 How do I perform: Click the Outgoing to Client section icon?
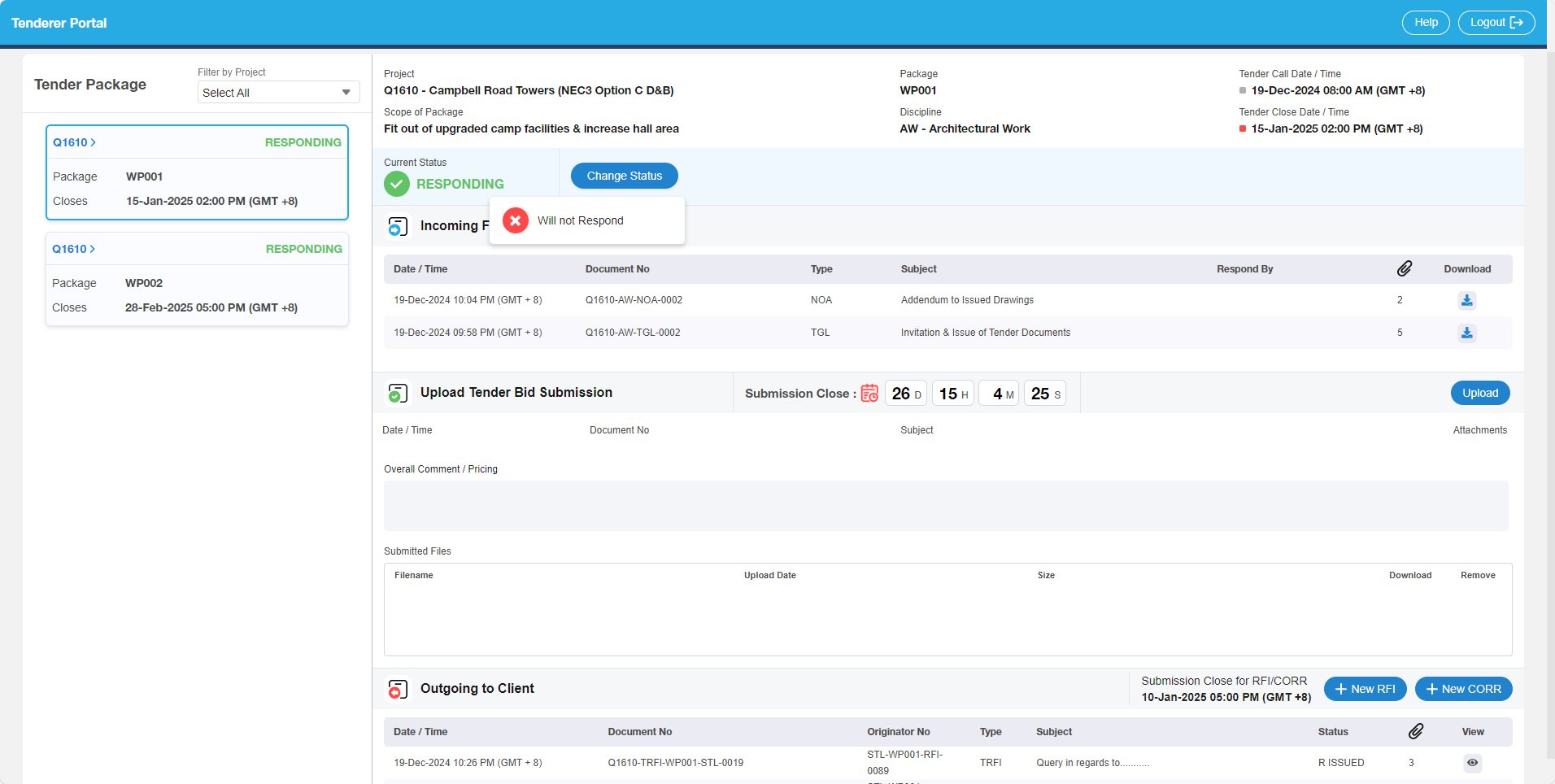398,690
